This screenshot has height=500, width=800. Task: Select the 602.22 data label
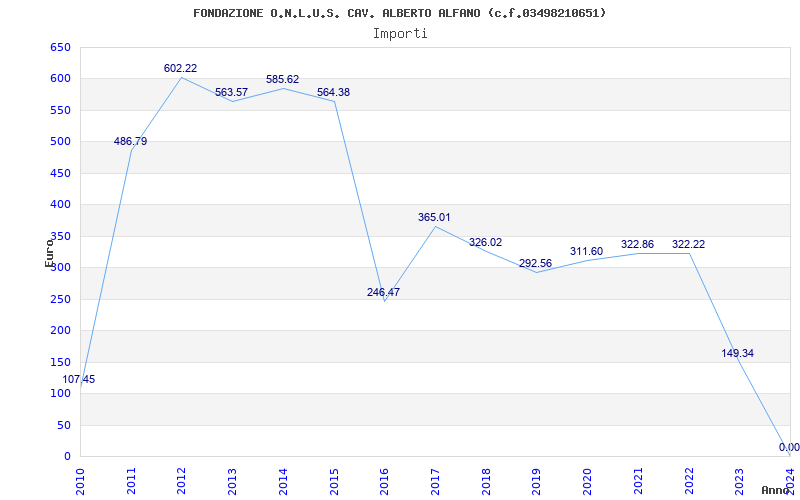click(x=180, y=68)
